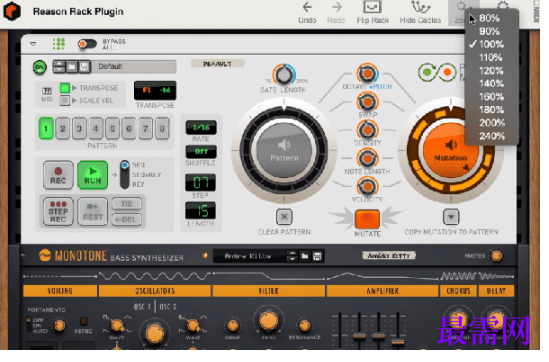The width and height of the screenshot is (549, 362).
Task: Click the Gate Length knob
Action: 284,75
